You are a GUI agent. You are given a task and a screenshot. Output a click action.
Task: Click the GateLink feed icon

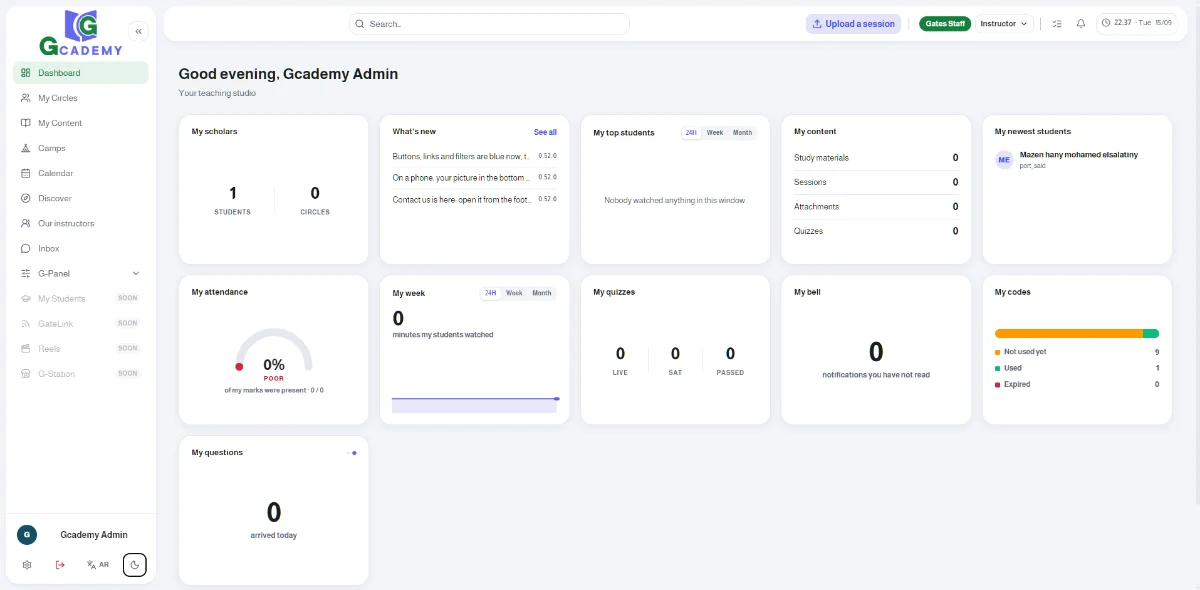click(26, 323)
